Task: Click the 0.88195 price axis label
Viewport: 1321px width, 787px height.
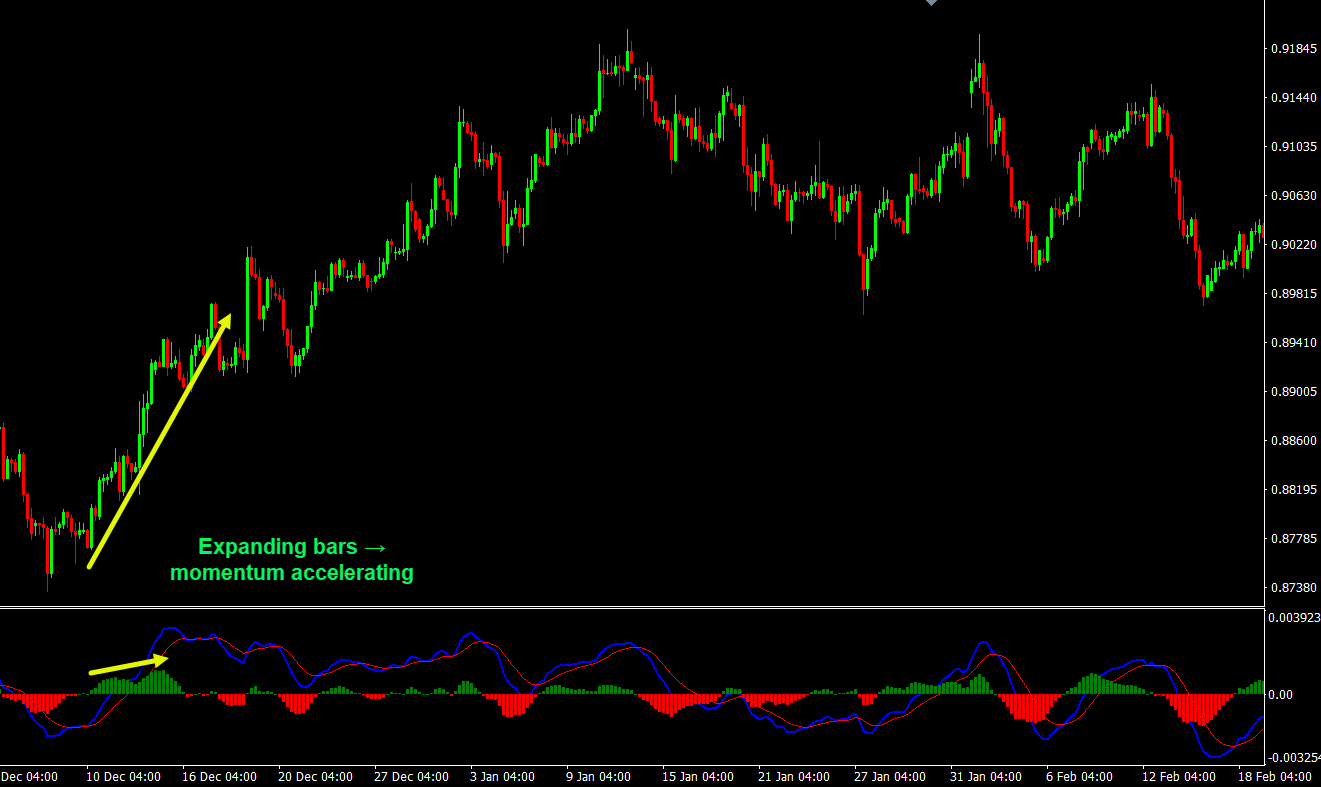Action: (1292, 490)
